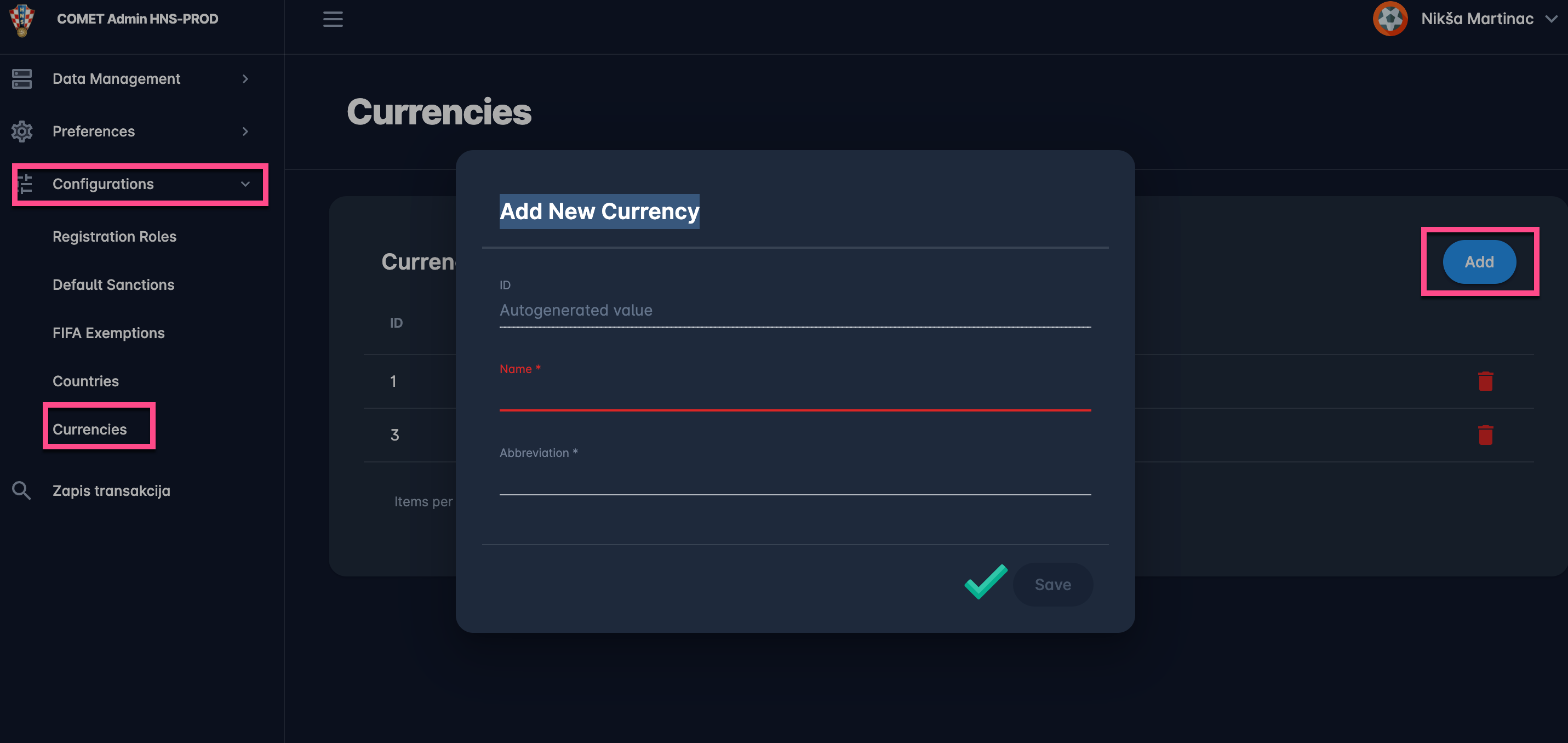Click the Croatian federation crest logo
Viewport: 1568px width, 743px height.
point(22,20)
